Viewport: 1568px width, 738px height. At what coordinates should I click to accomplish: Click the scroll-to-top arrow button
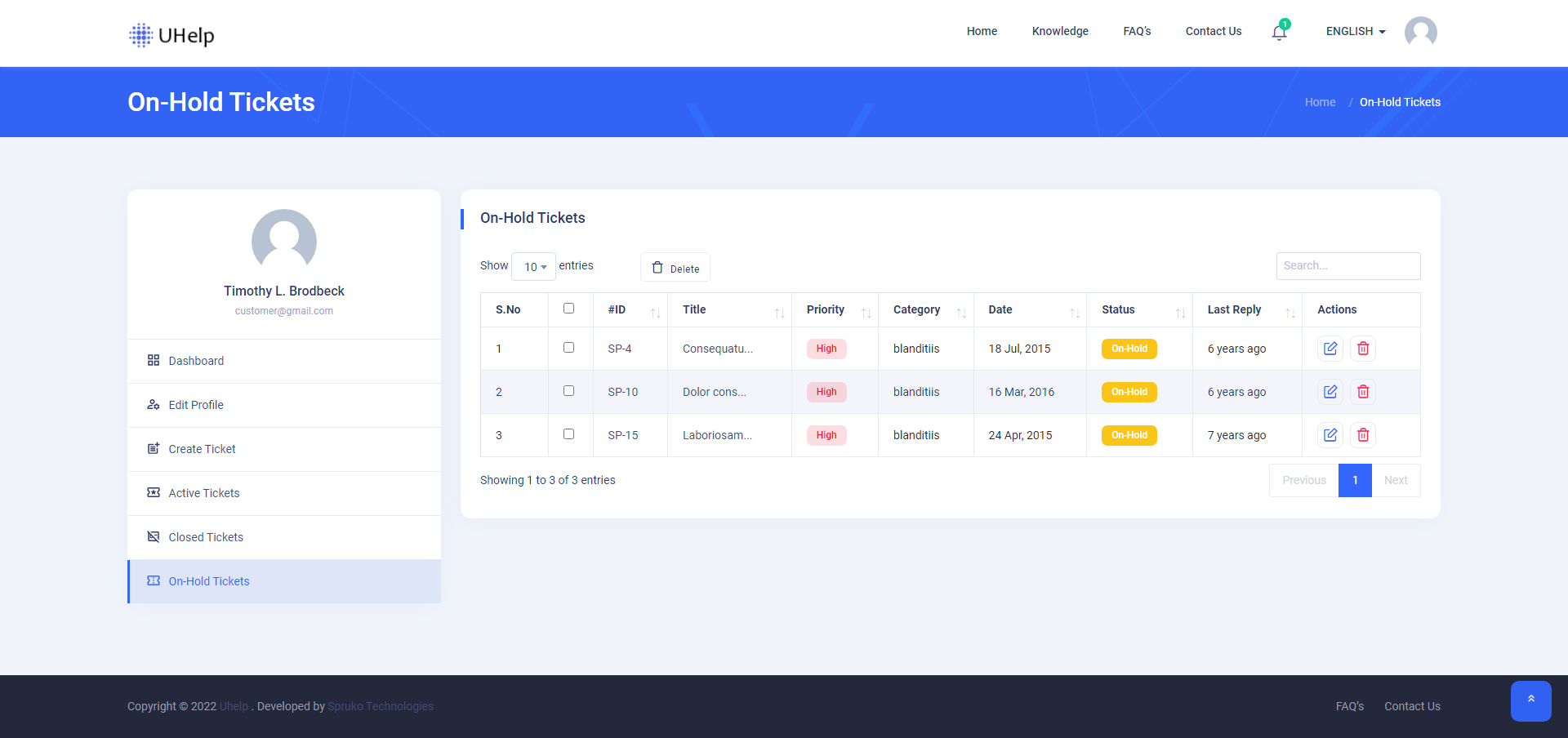click(x=1531, y=700)
